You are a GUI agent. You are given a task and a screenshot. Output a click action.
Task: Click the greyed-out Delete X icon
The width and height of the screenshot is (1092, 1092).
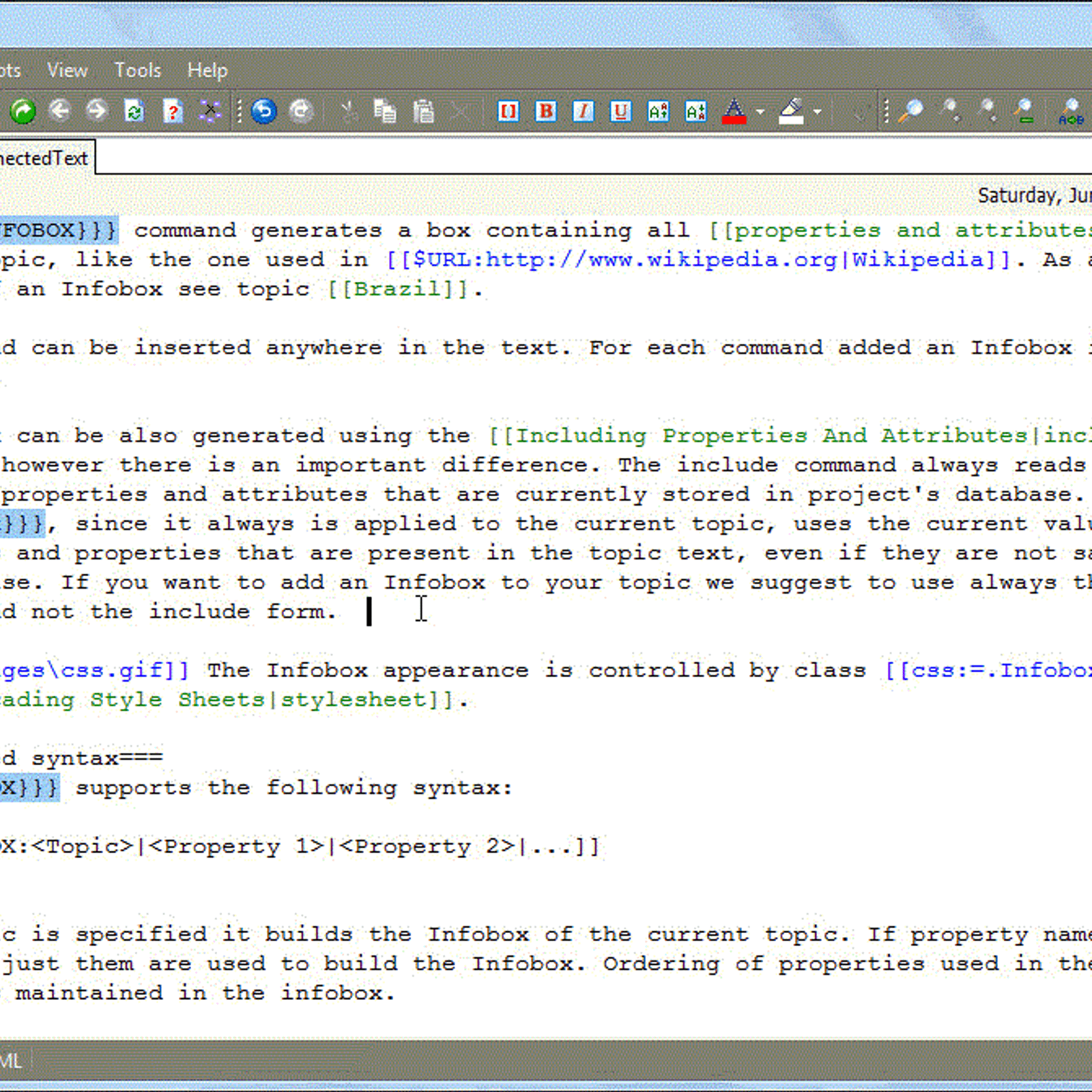[461, 111]
